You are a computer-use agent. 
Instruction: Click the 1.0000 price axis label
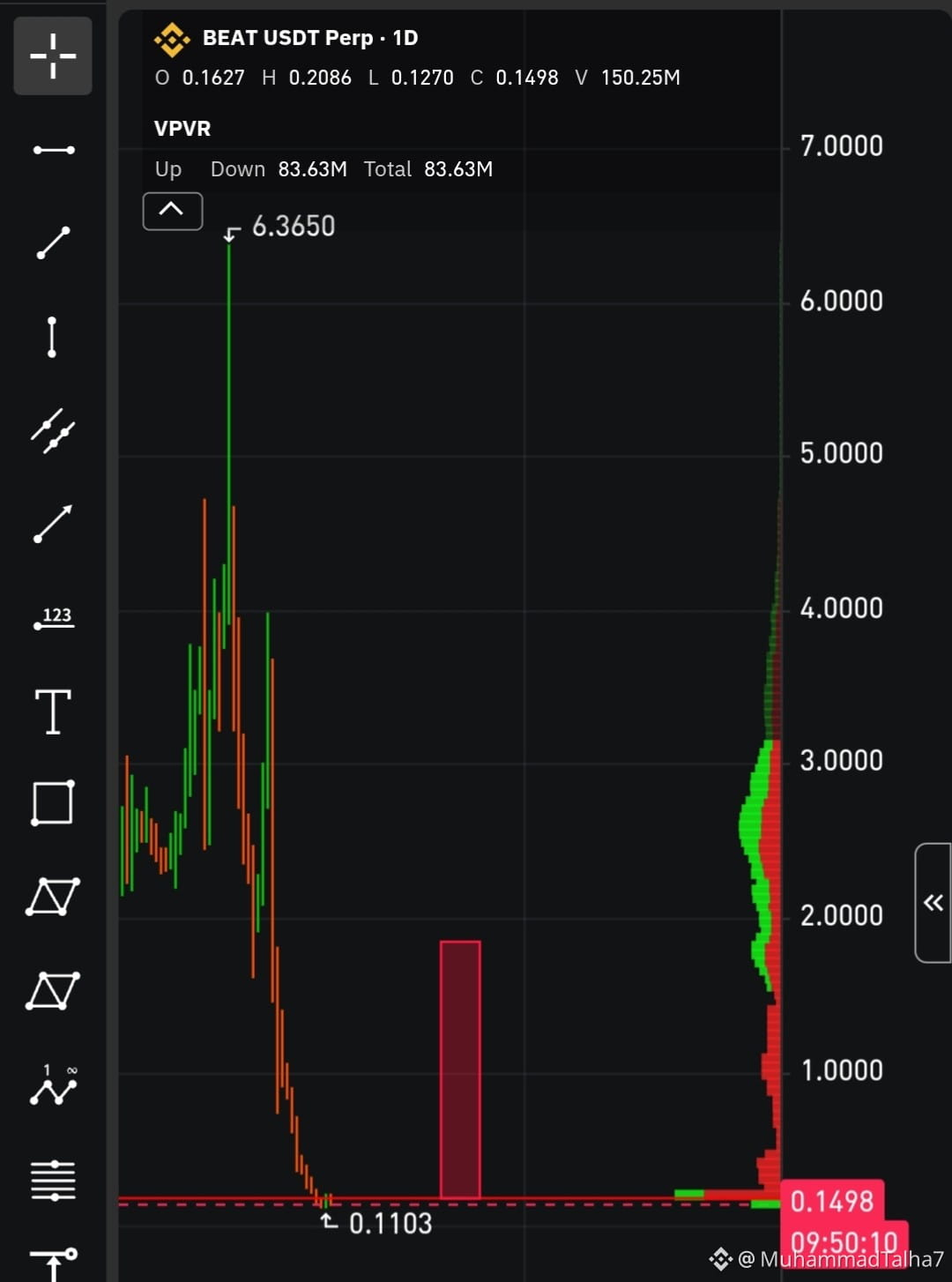tap(841, 1071)
